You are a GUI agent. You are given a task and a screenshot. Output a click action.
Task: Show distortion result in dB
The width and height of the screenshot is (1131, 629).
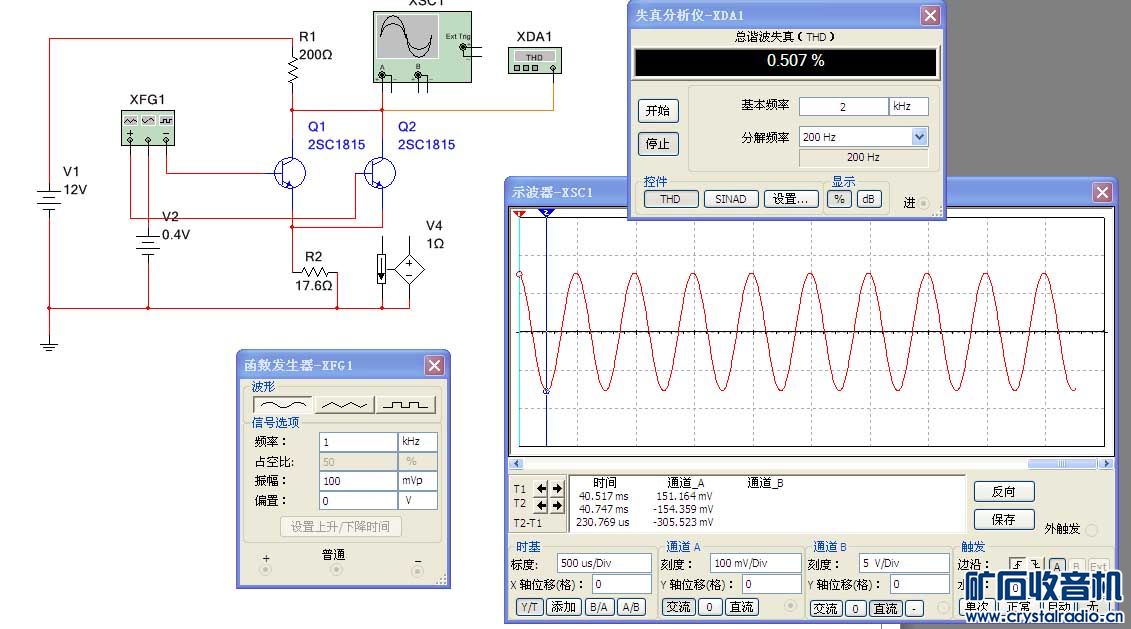tap(868, 199)
